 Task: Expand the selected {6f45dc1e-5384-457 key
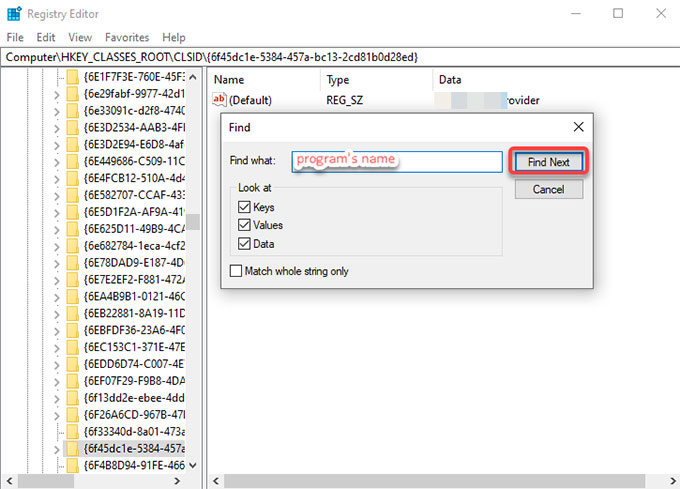(56, 449)
